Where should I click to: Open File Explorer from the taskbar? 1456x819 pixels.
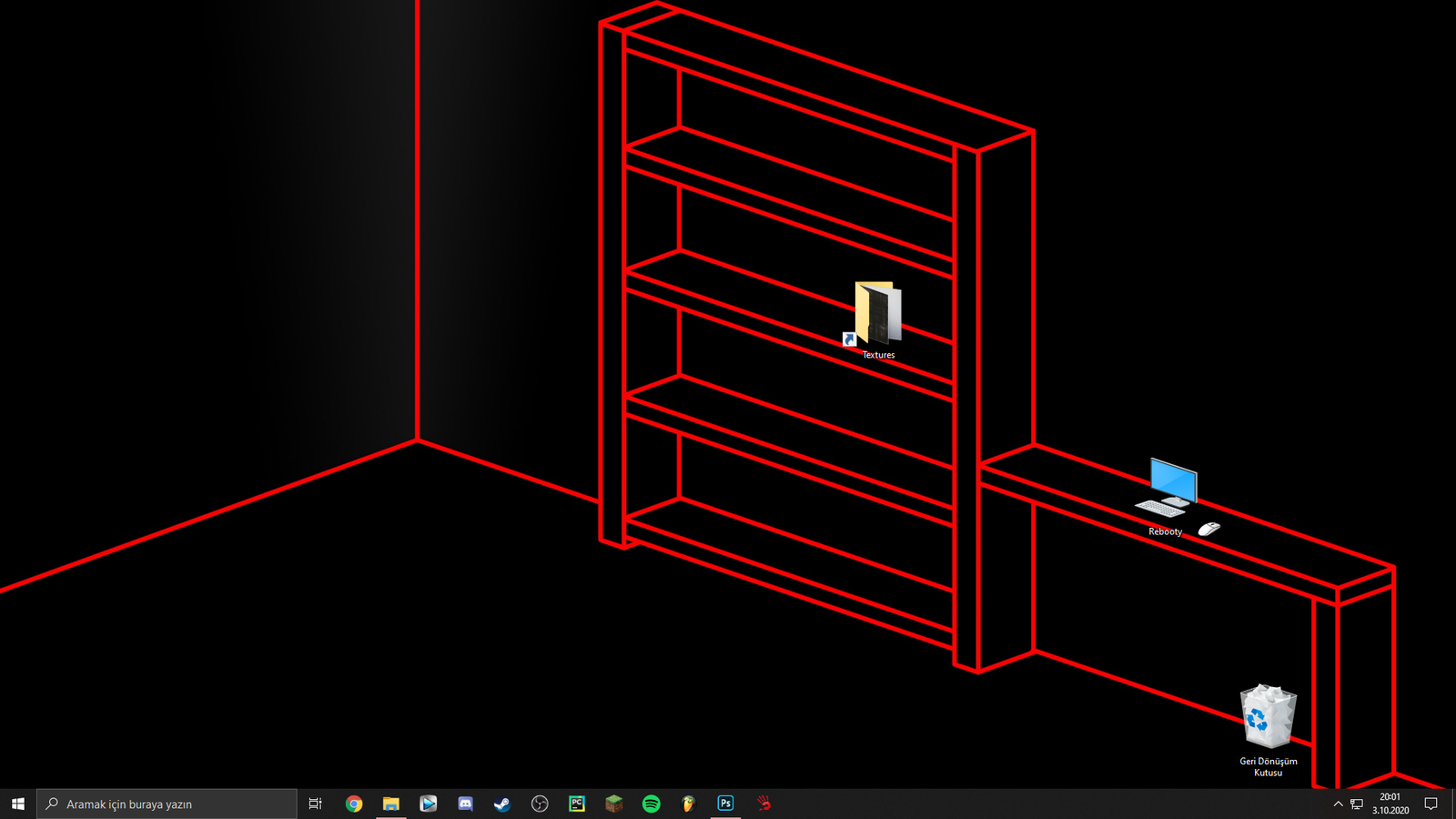[391, 804]
